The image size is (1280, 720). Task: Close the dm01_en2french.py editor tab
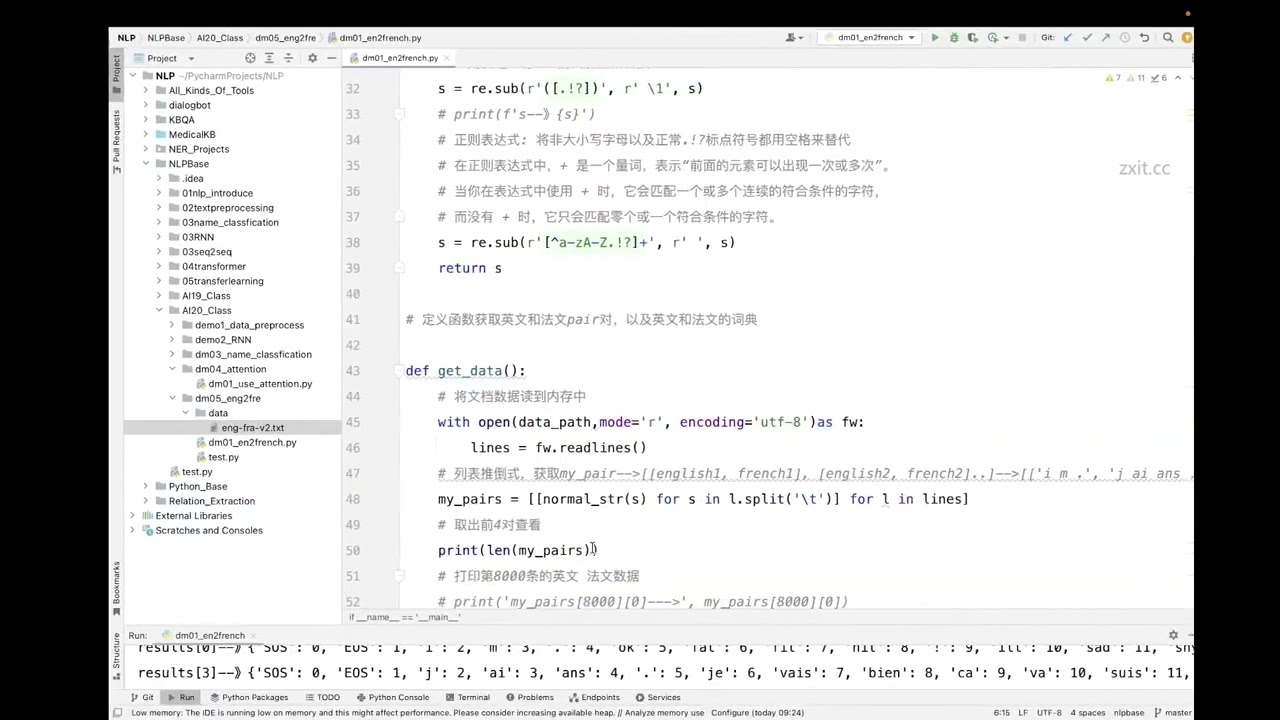(x=446, y=58)
